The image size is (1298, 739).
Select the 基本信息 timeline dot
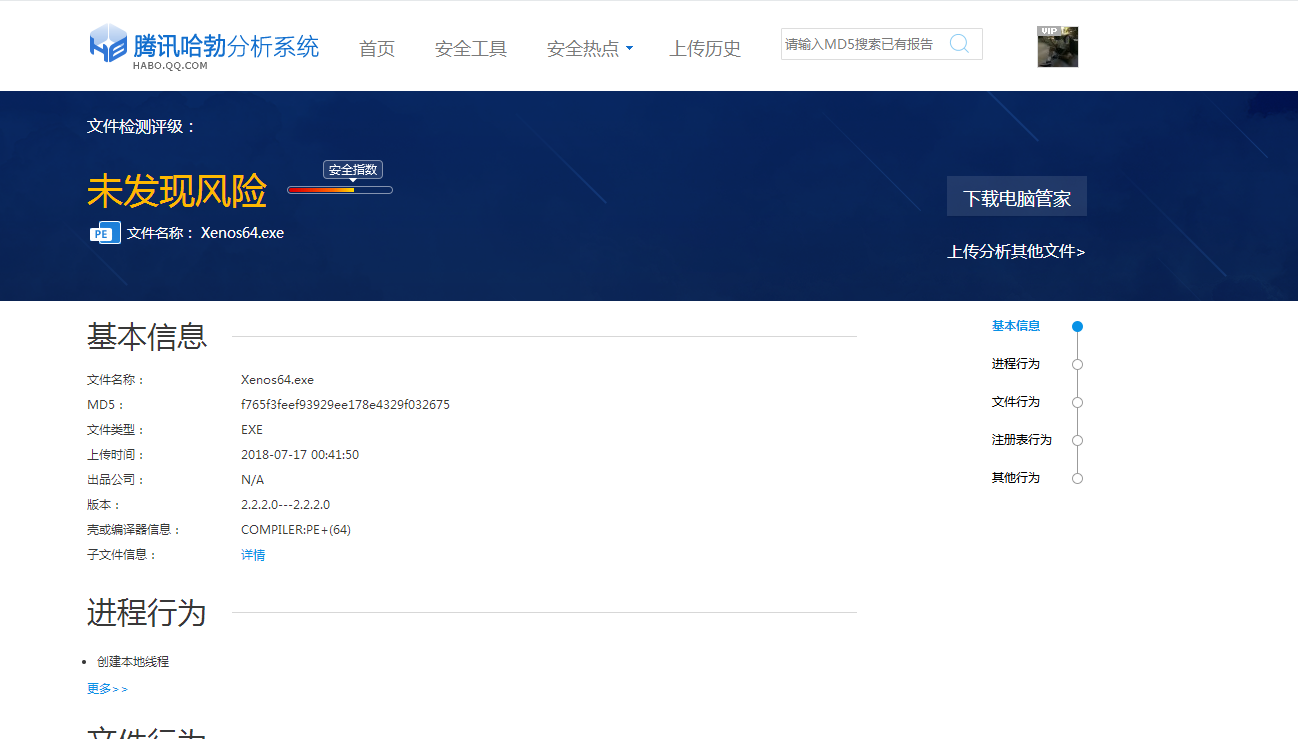click(1077, 326)
